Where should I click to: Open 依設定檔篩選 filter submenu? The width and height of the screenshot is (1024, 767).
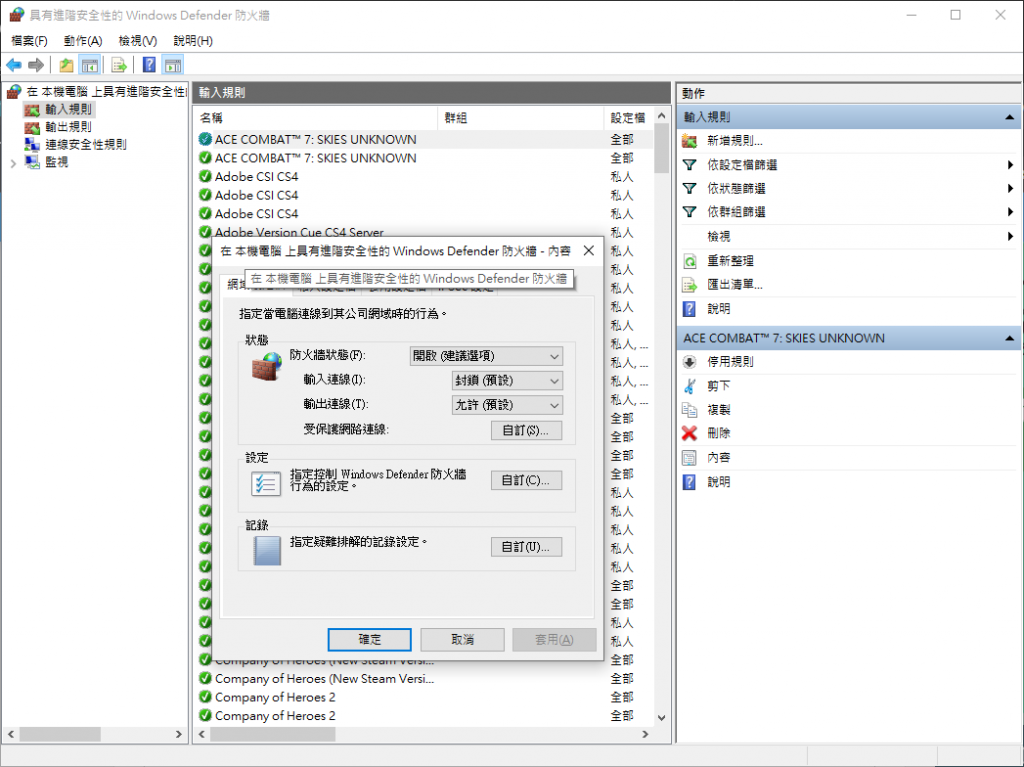pyautogui.click(x=742, y=165)
